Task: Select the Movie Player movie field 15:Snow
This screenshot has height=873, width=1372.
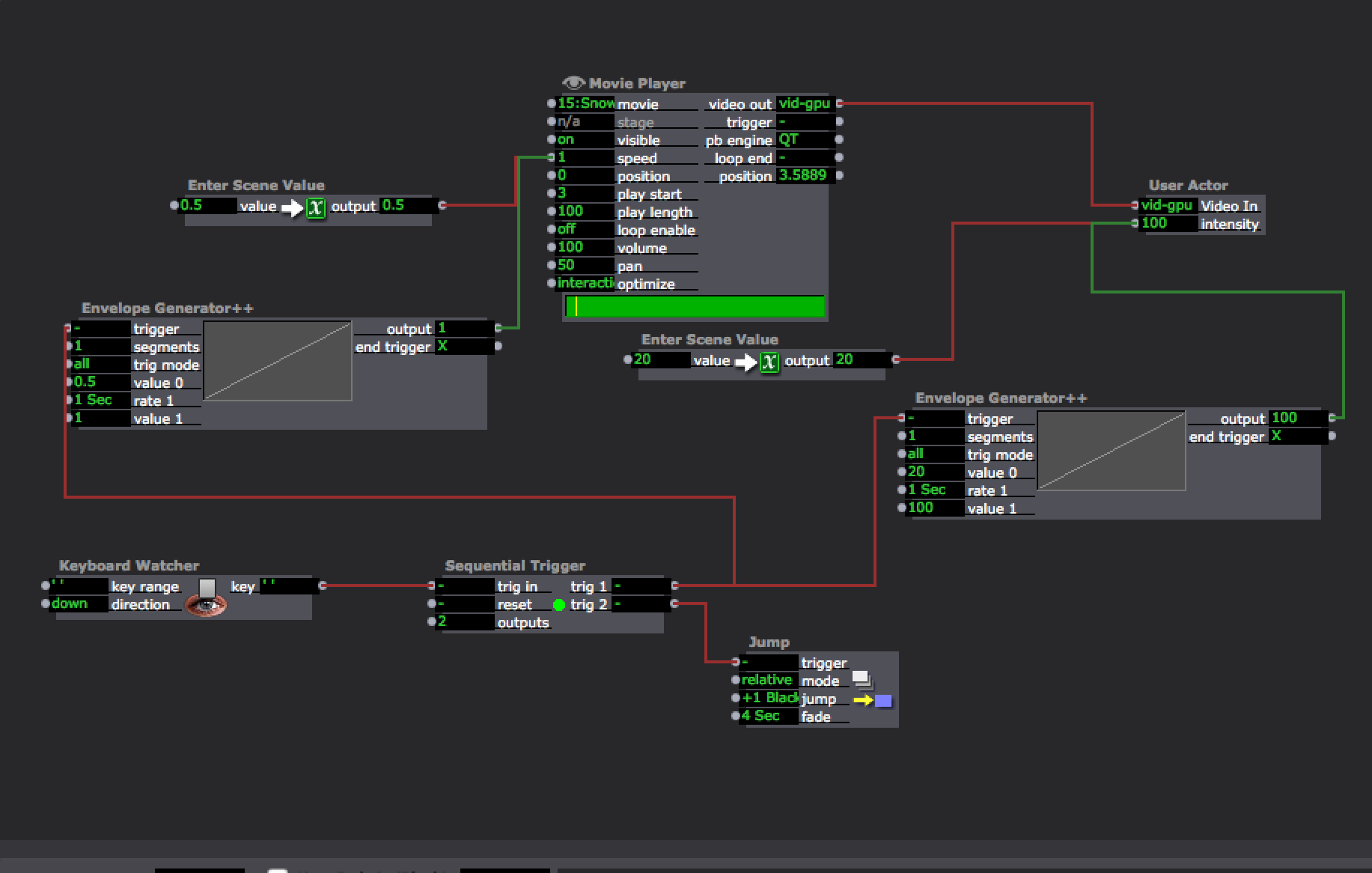Action: click(x=585, y=103)
